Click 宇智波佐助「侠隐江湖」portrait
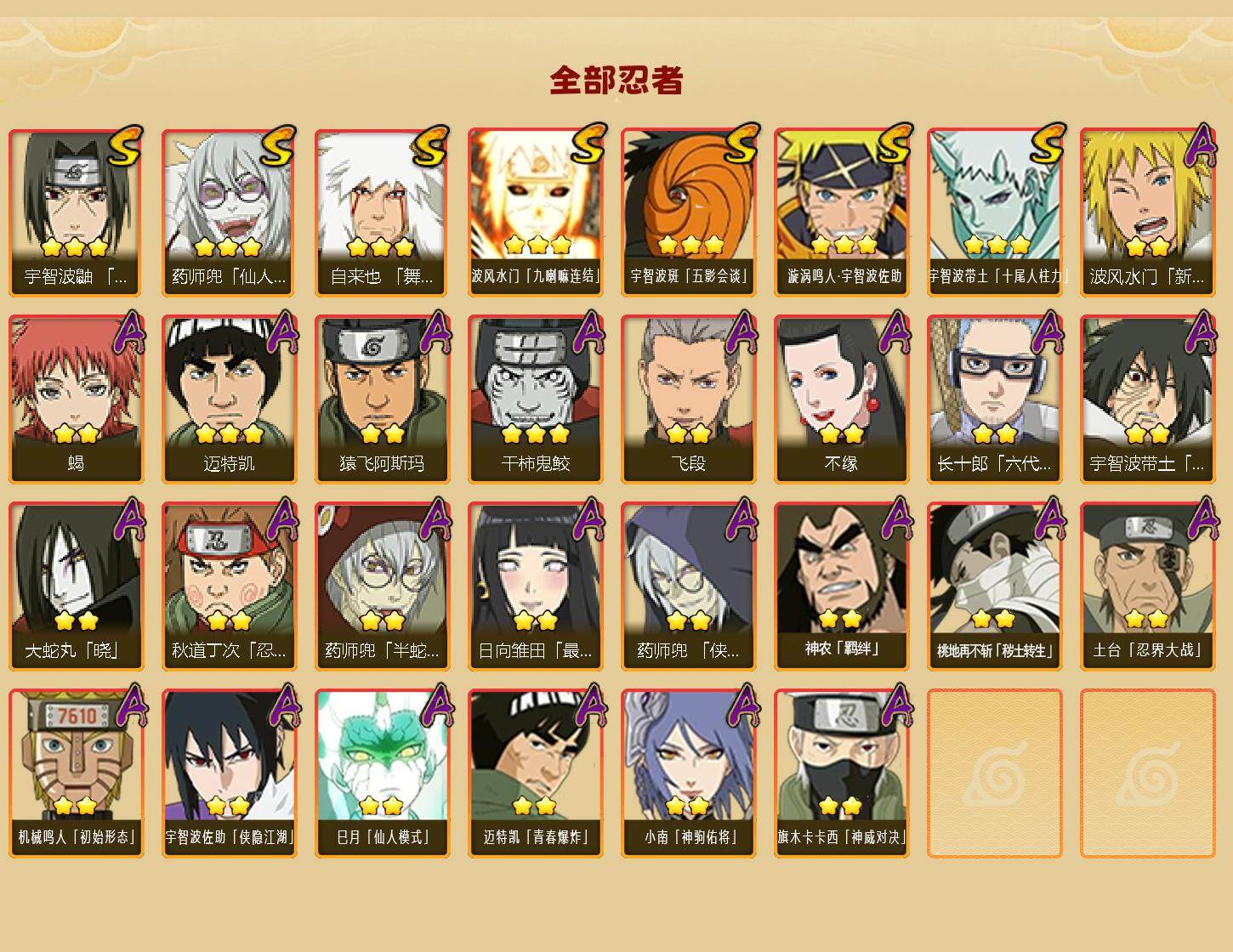This screenshot has height=952, width=1233. pyautogui.click(x=229, y=773)
